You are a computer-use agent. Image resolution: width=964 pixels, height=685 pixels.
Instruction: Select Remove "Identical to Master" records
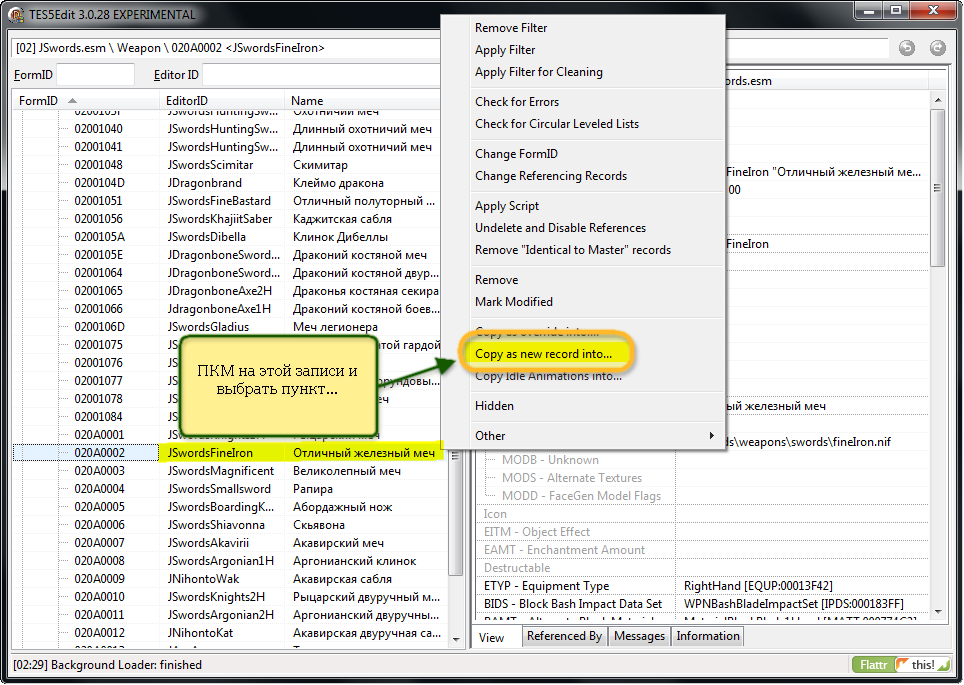pos(573,250)
